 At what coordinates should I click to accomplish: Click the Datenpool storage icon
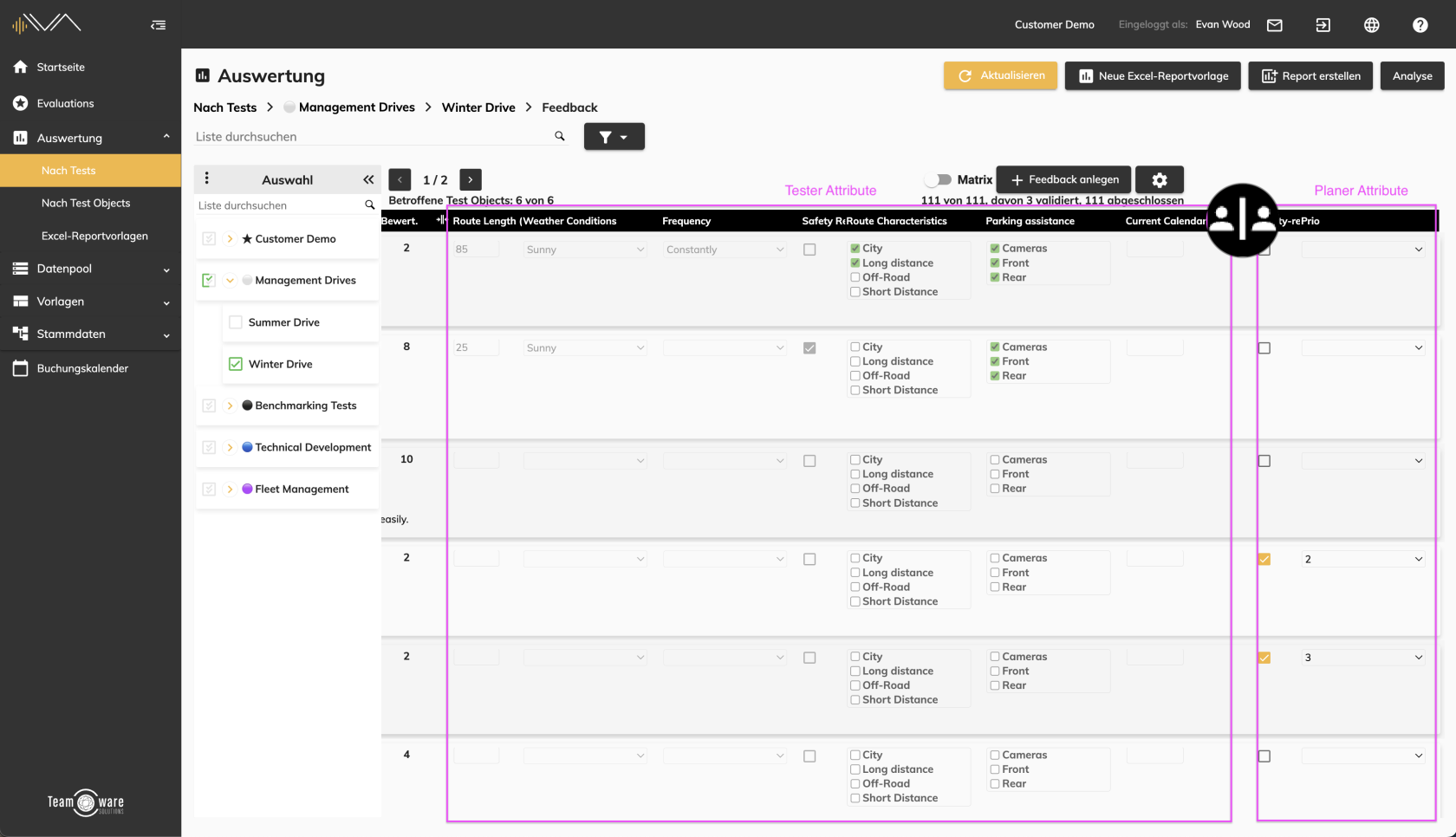[x=21, y=269]
